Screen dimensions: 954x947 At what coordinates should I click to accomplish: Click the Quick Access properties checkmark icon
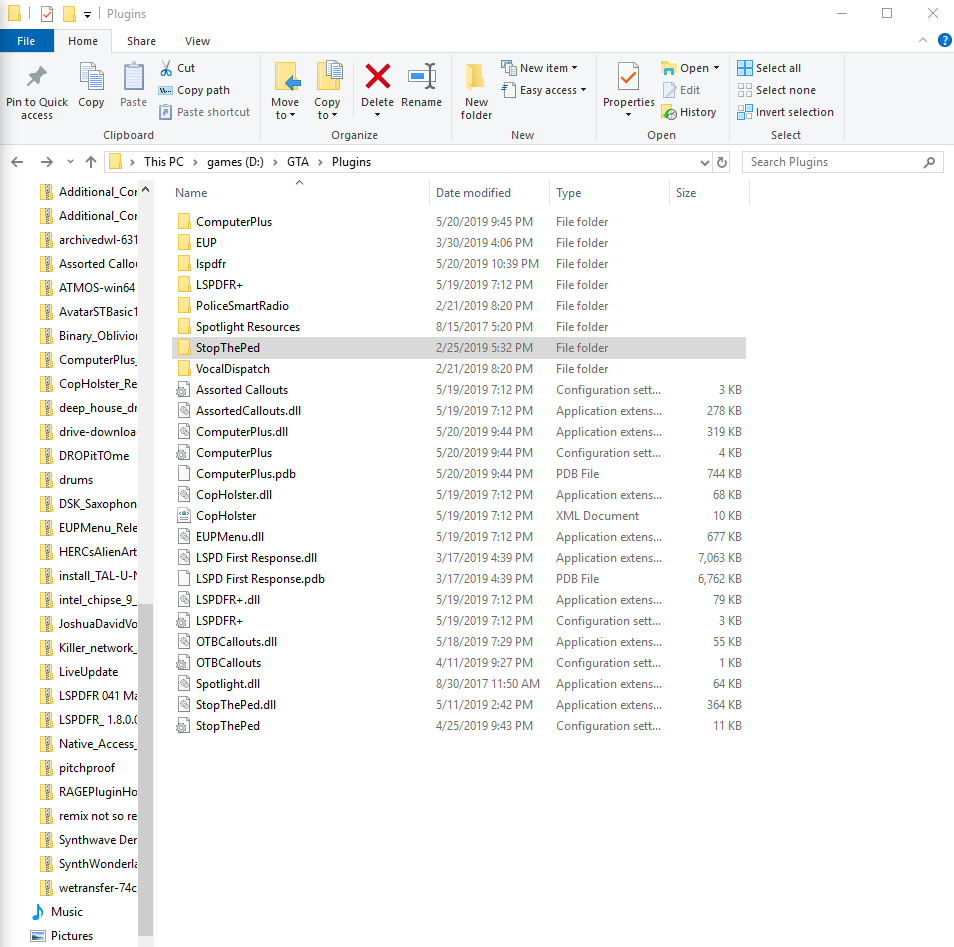point(47,13)
